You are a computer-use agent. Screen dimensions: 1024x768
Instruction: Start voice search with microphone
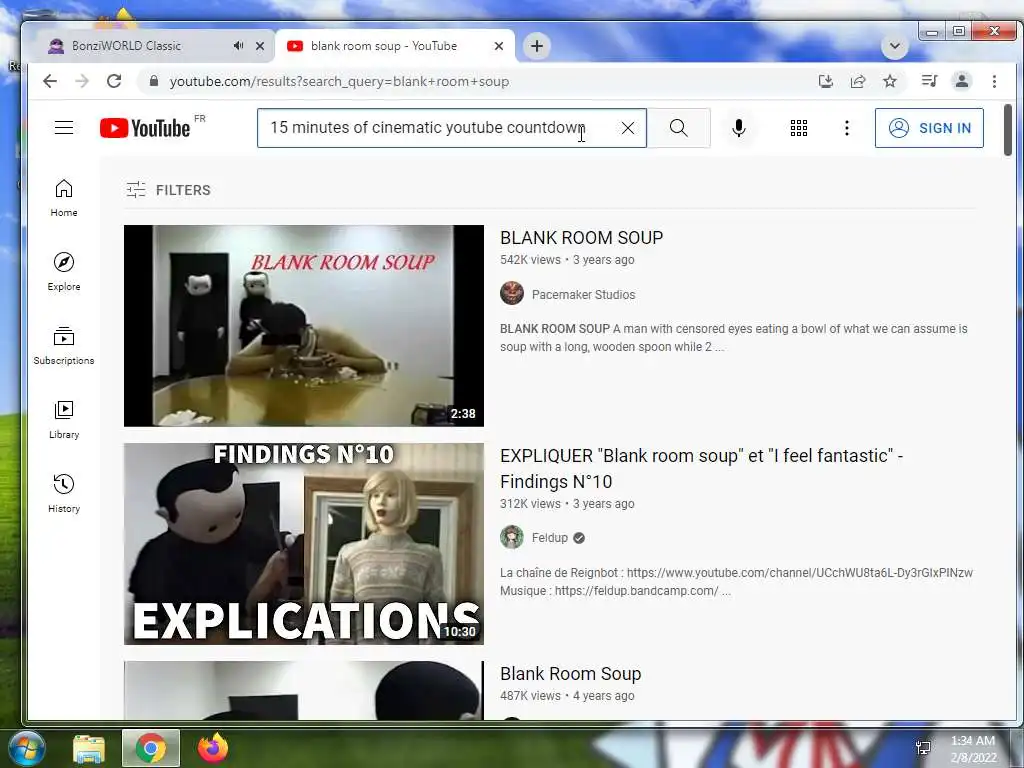[x=739, y=128]
